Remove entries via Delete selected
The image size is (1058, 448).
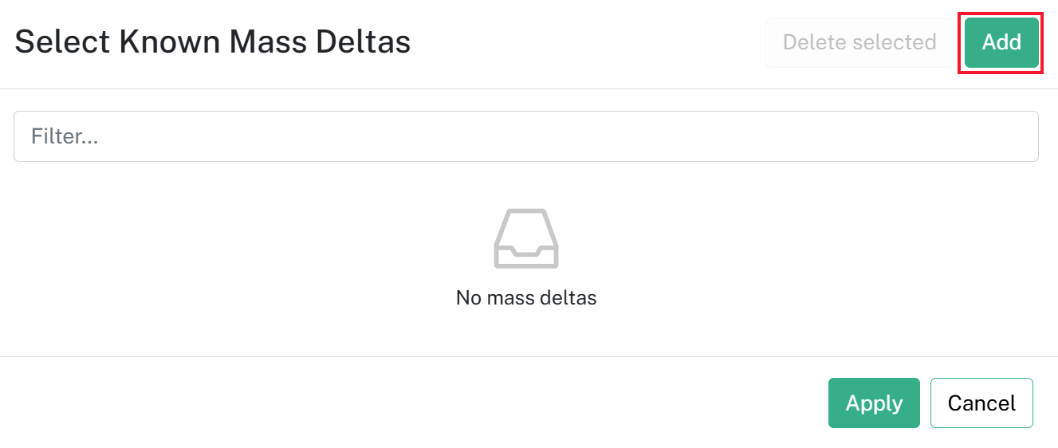click(x=859, y=43)
